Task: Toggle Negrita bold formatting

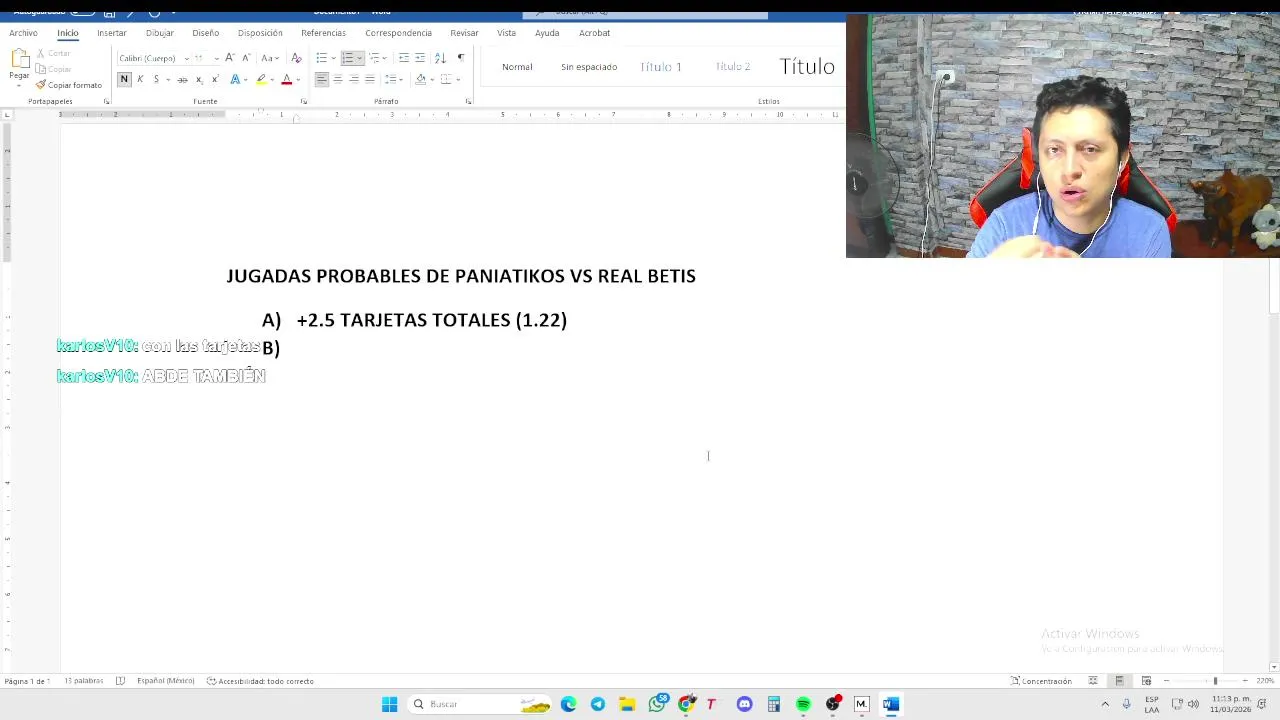Action: (124, 79)
